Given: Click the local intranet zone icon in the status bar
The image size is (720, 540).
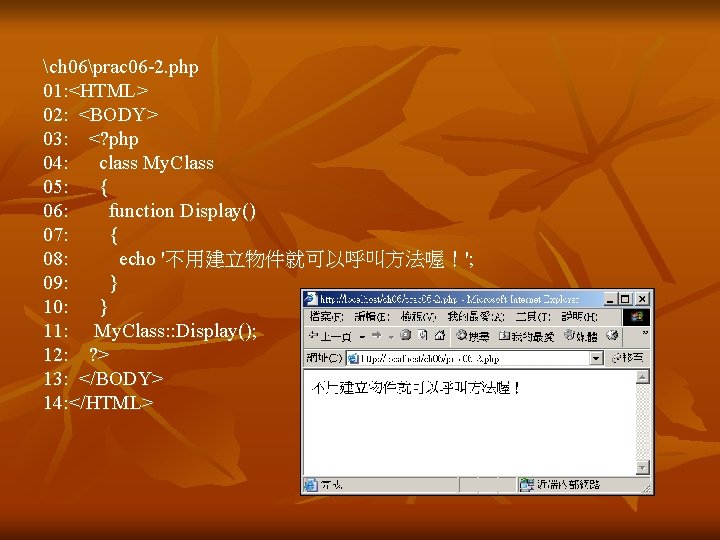Looking at the screenshot, I should point(527,484).
